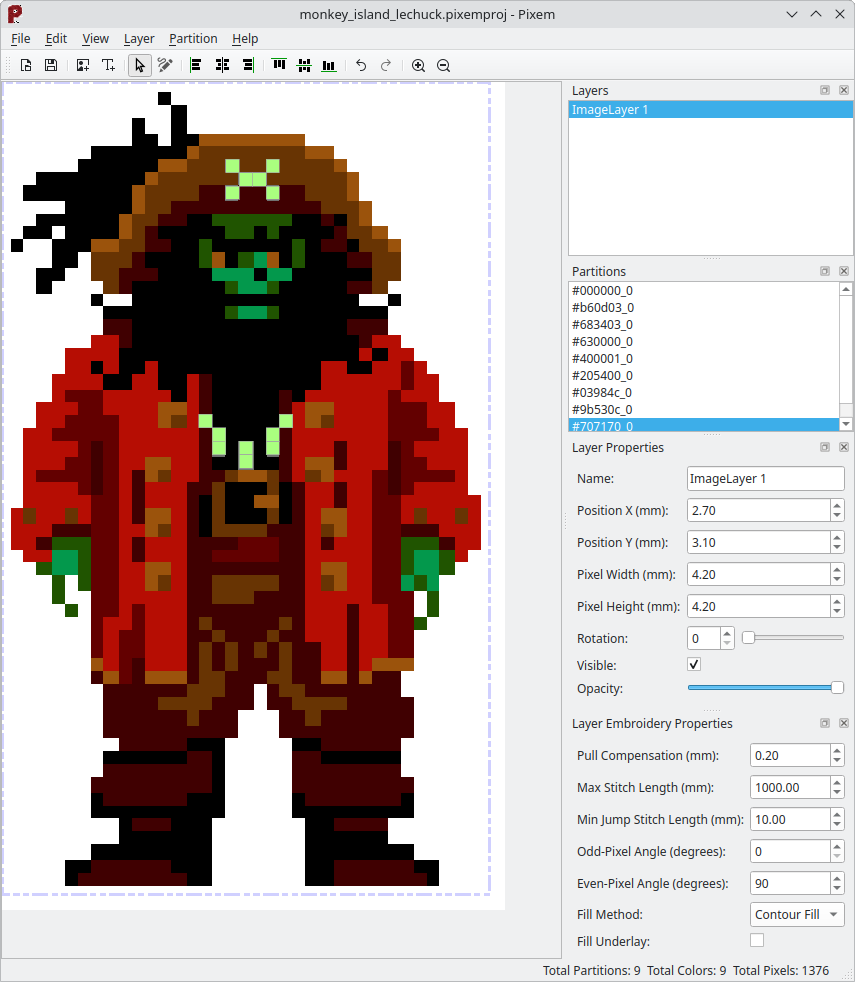Activate the pencil drawing tool

click(x=165, y=65)
